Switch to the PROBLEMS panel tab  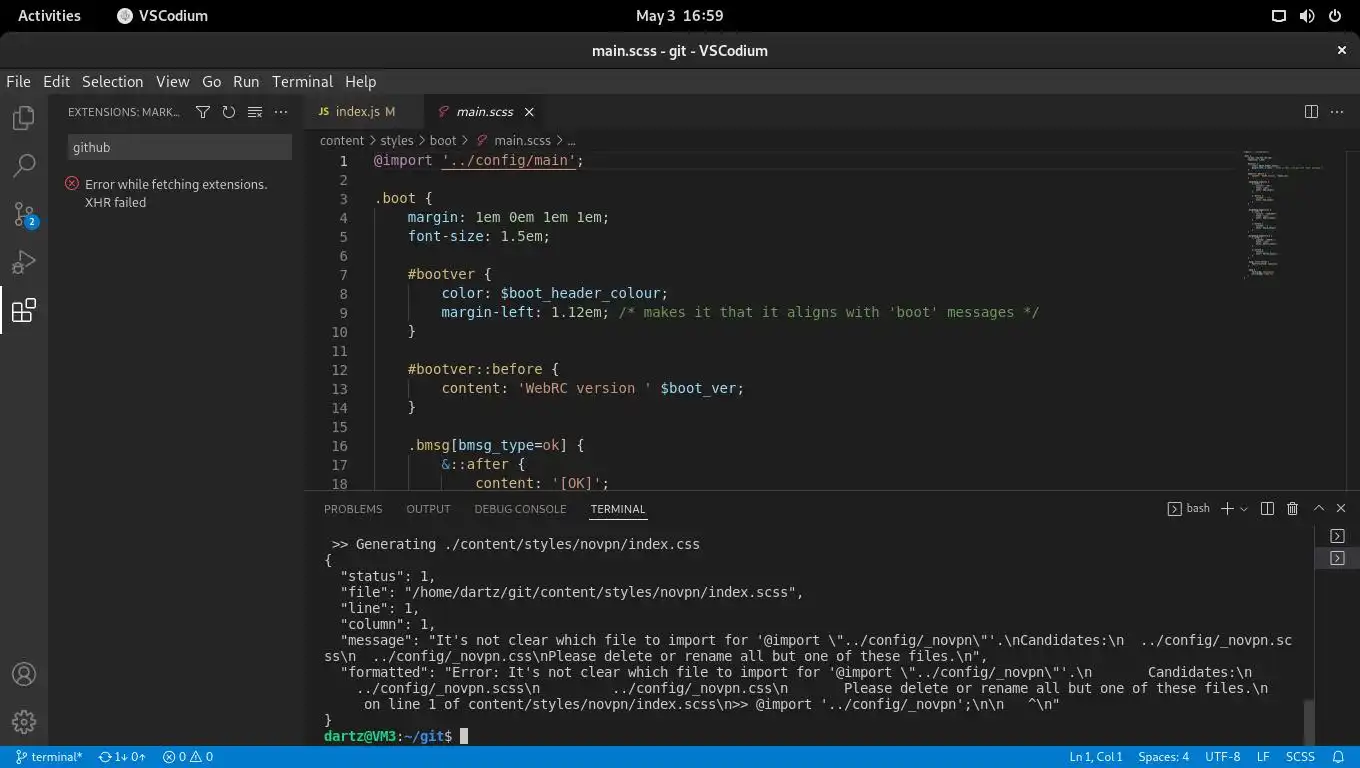click(353, 509)
